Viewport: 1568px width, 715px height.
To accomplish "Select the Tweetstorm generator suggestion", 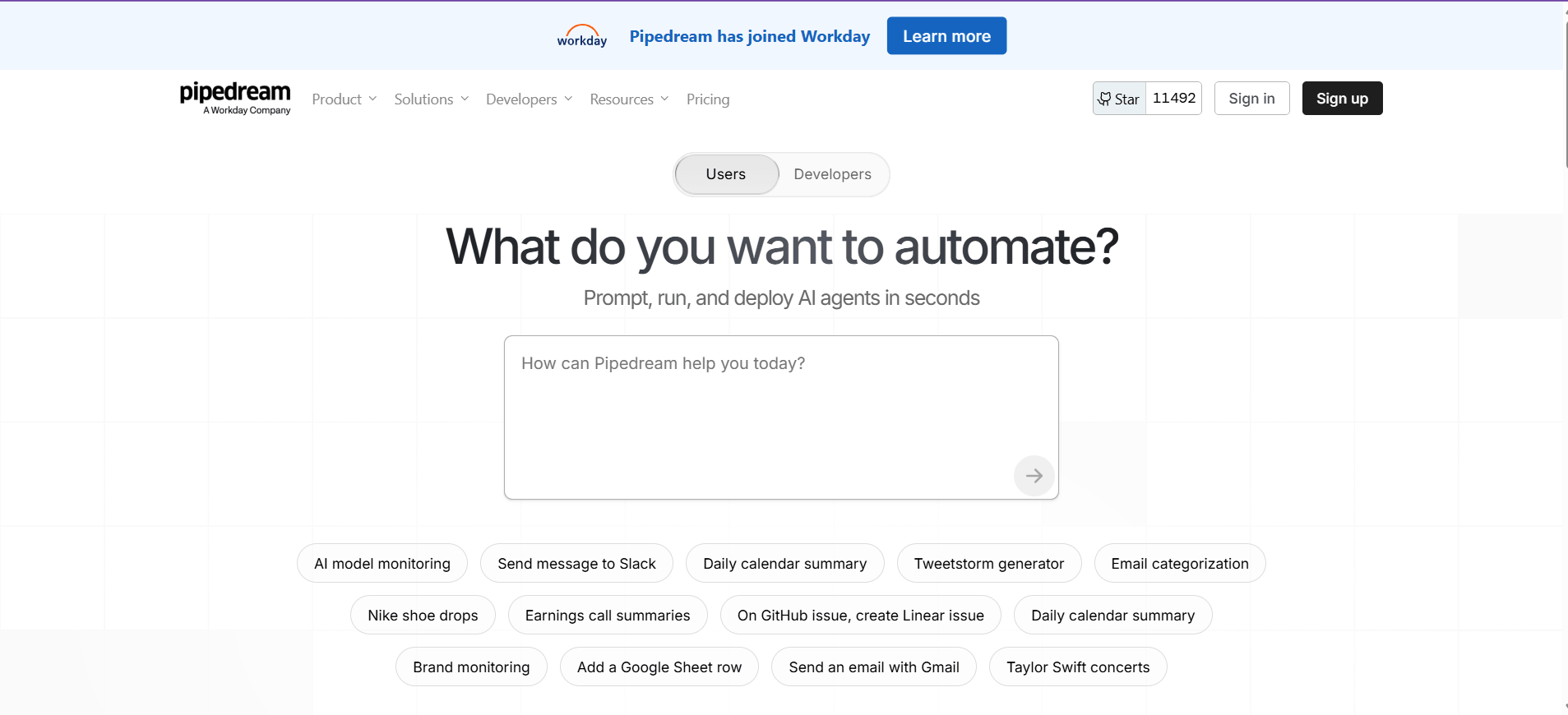I will [989, 564].
